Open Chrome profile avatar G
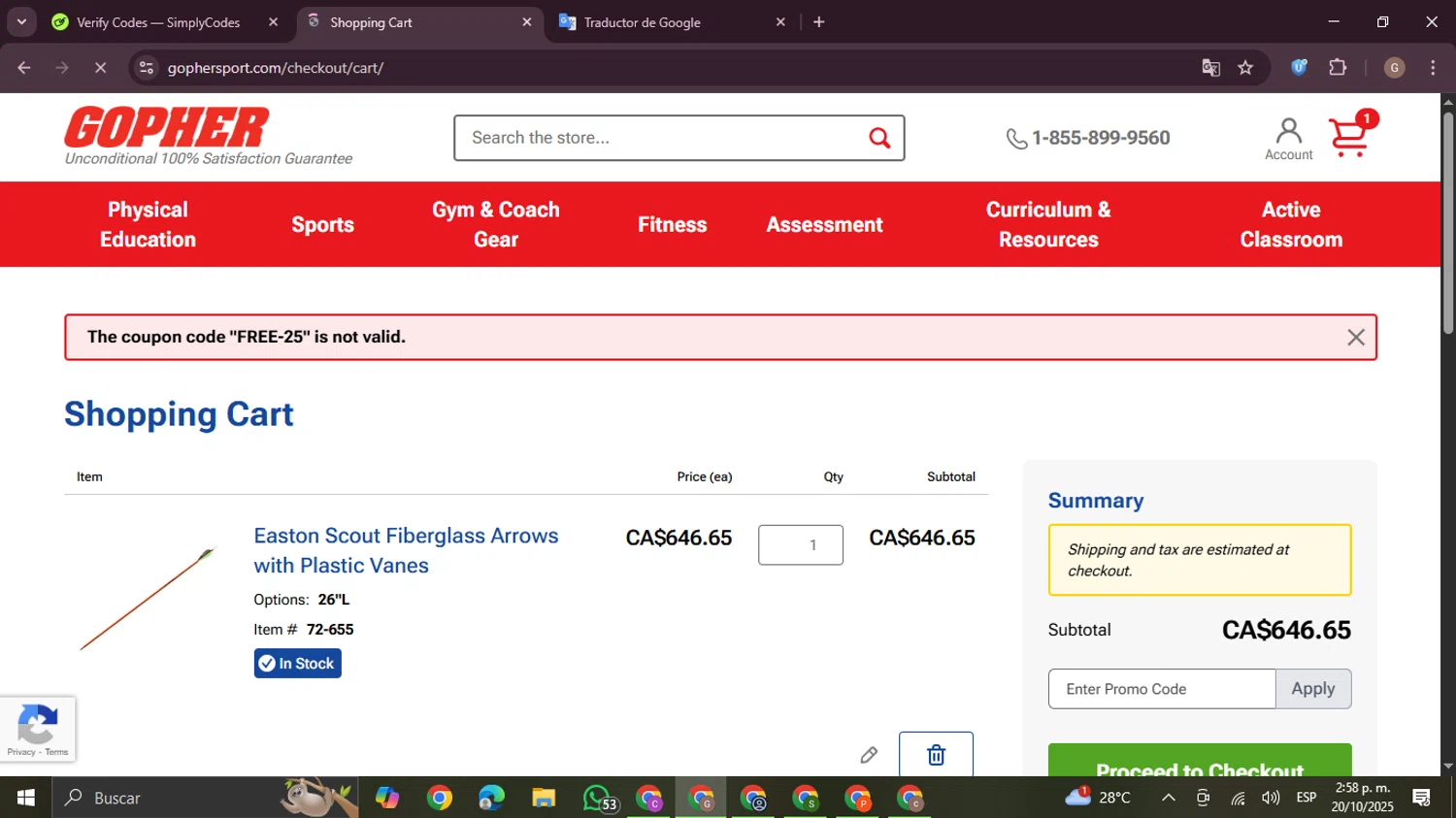The image size is (1456, 818). pos(1394,68)
